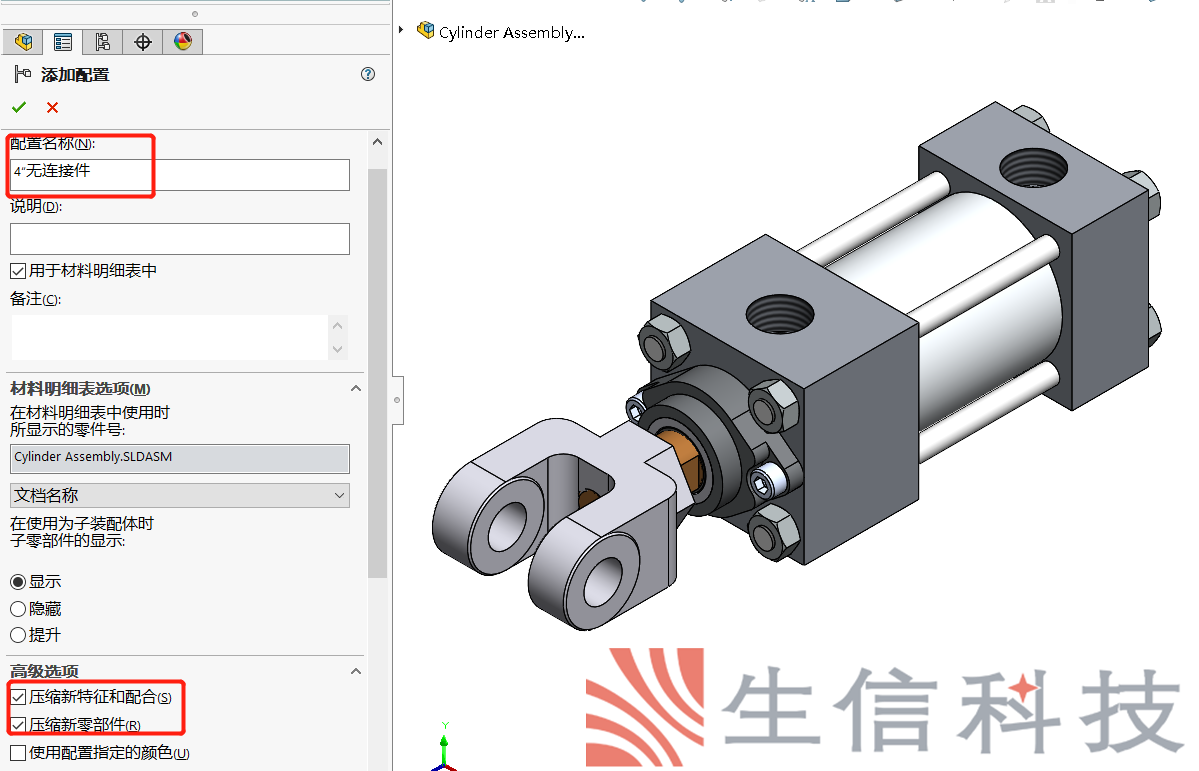Click the coordinate triad in viewport
Screen dimensions: 1199x771
coord(444,747)
